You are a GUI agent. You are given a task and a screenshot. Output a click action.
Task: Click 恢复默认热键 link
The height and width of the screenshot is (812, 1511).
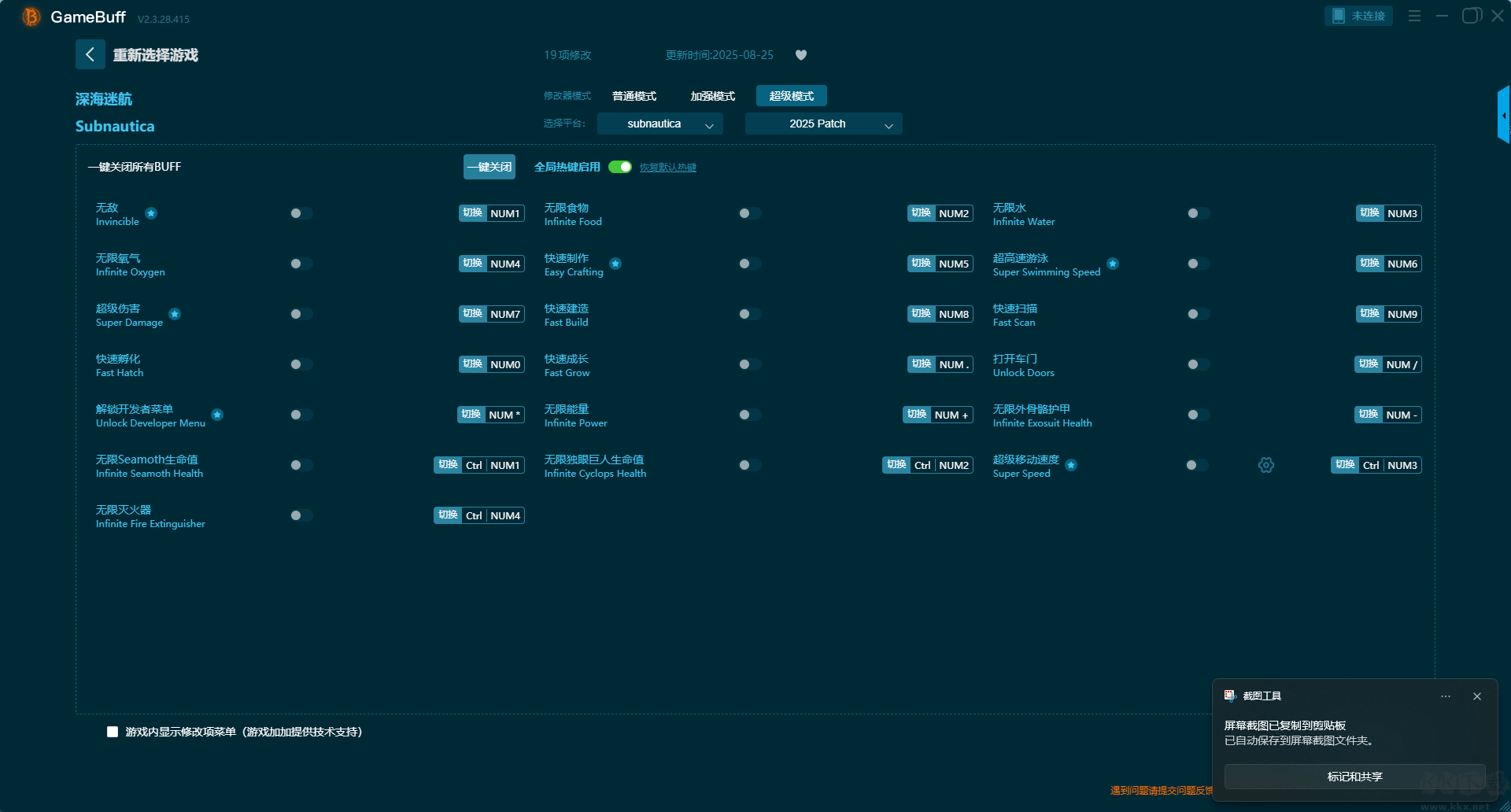(668, 168)
